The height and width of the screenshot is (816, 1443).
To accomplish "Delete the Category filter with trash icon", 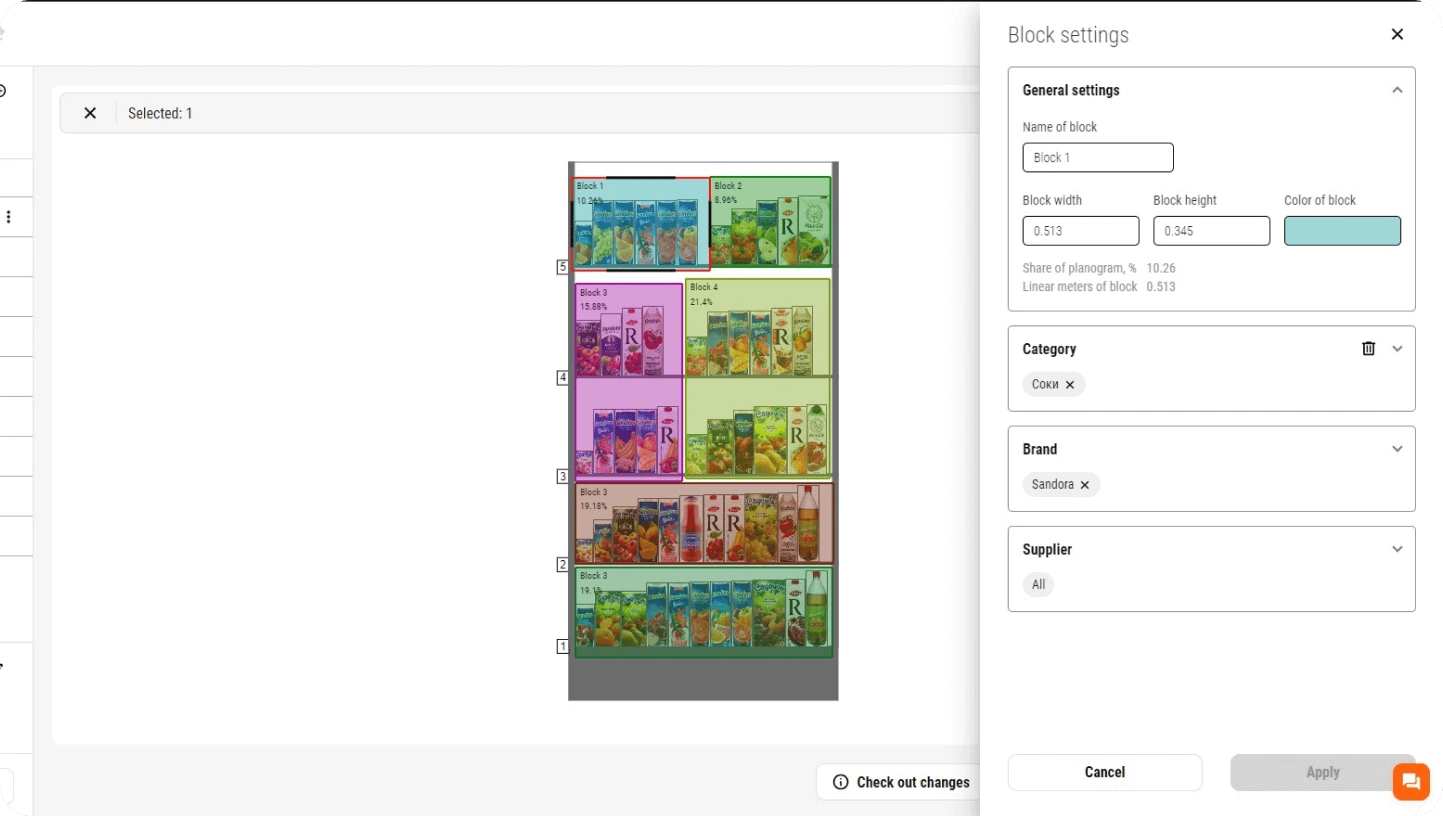I will [x=1368, y=349].
